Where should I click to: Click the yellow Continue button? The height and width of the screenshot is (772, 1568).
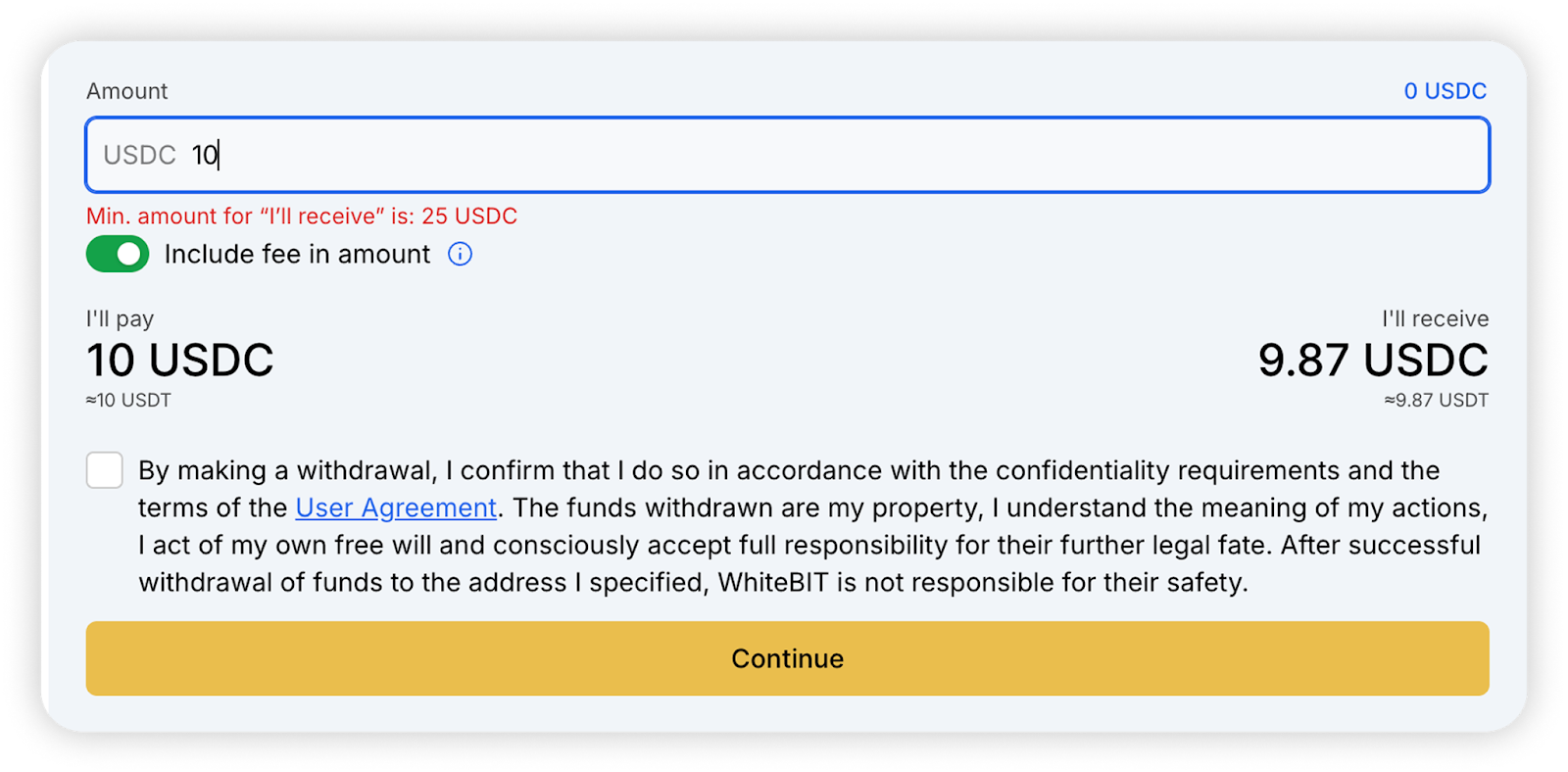pyautogui.click(x=787, y=658)
